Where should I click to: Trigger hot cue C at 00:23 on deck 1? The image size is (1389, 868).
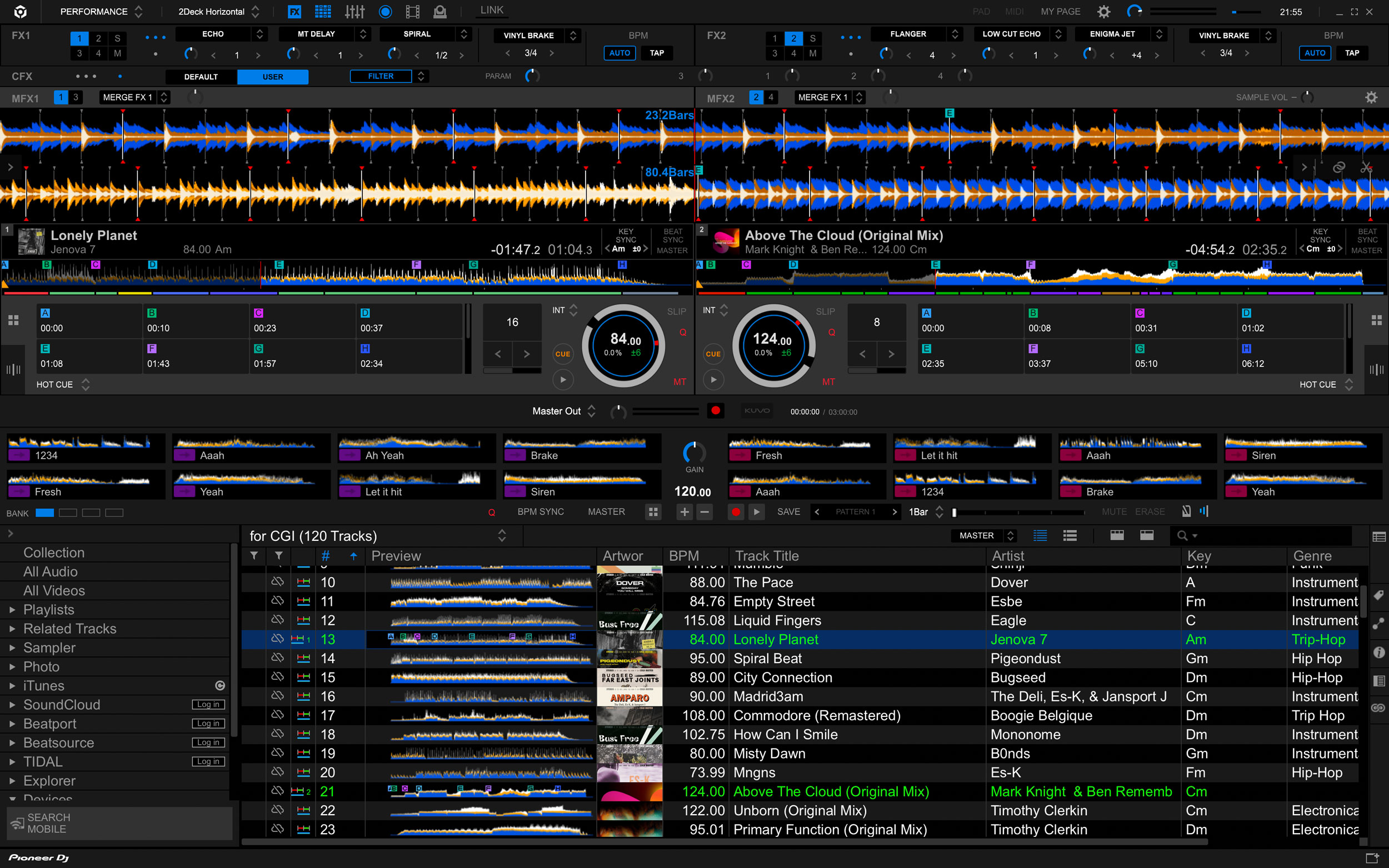coord(302,321)
